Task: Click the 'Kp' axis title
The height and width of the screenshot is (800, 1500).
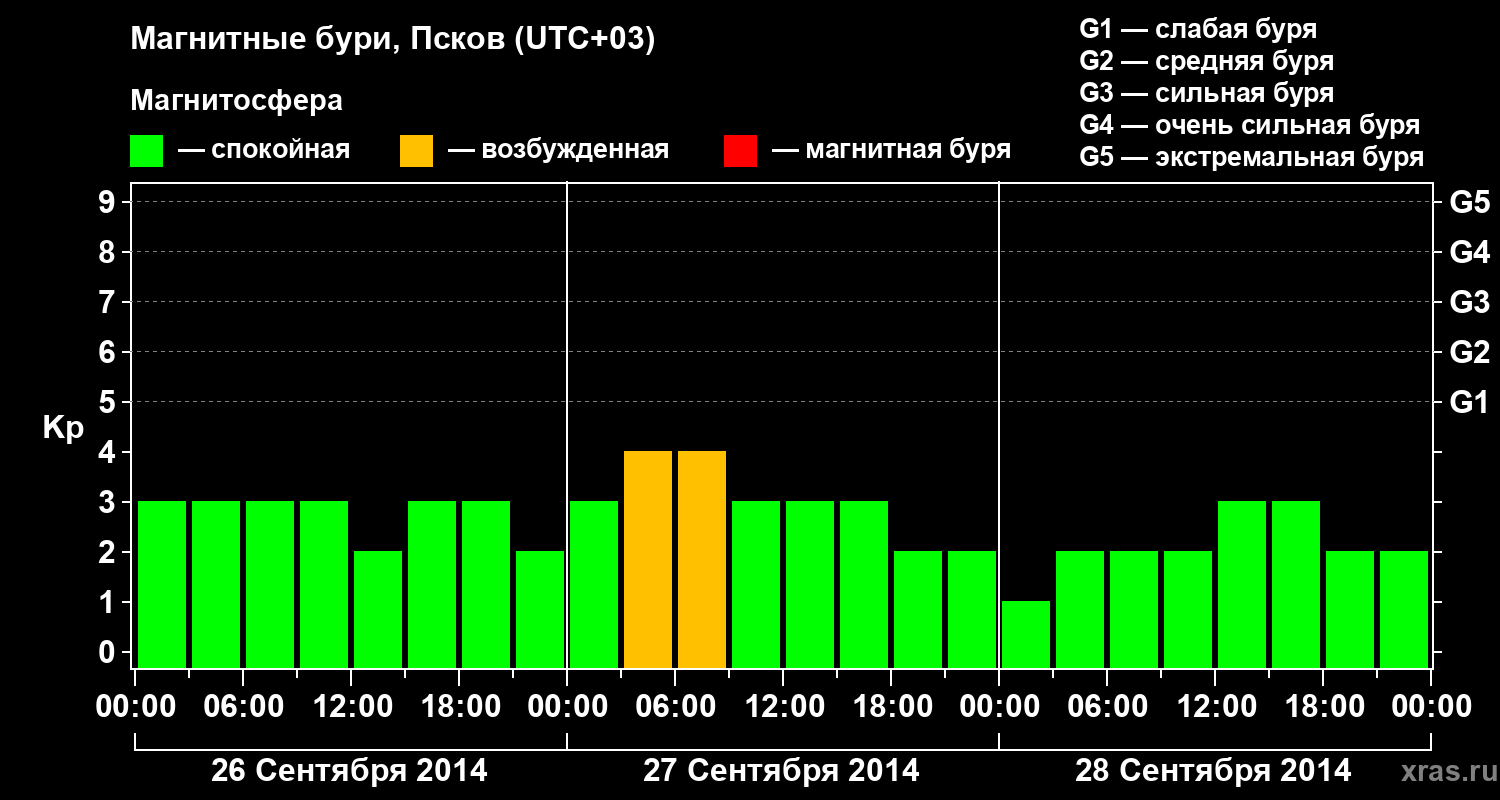Action: (63, 429)
